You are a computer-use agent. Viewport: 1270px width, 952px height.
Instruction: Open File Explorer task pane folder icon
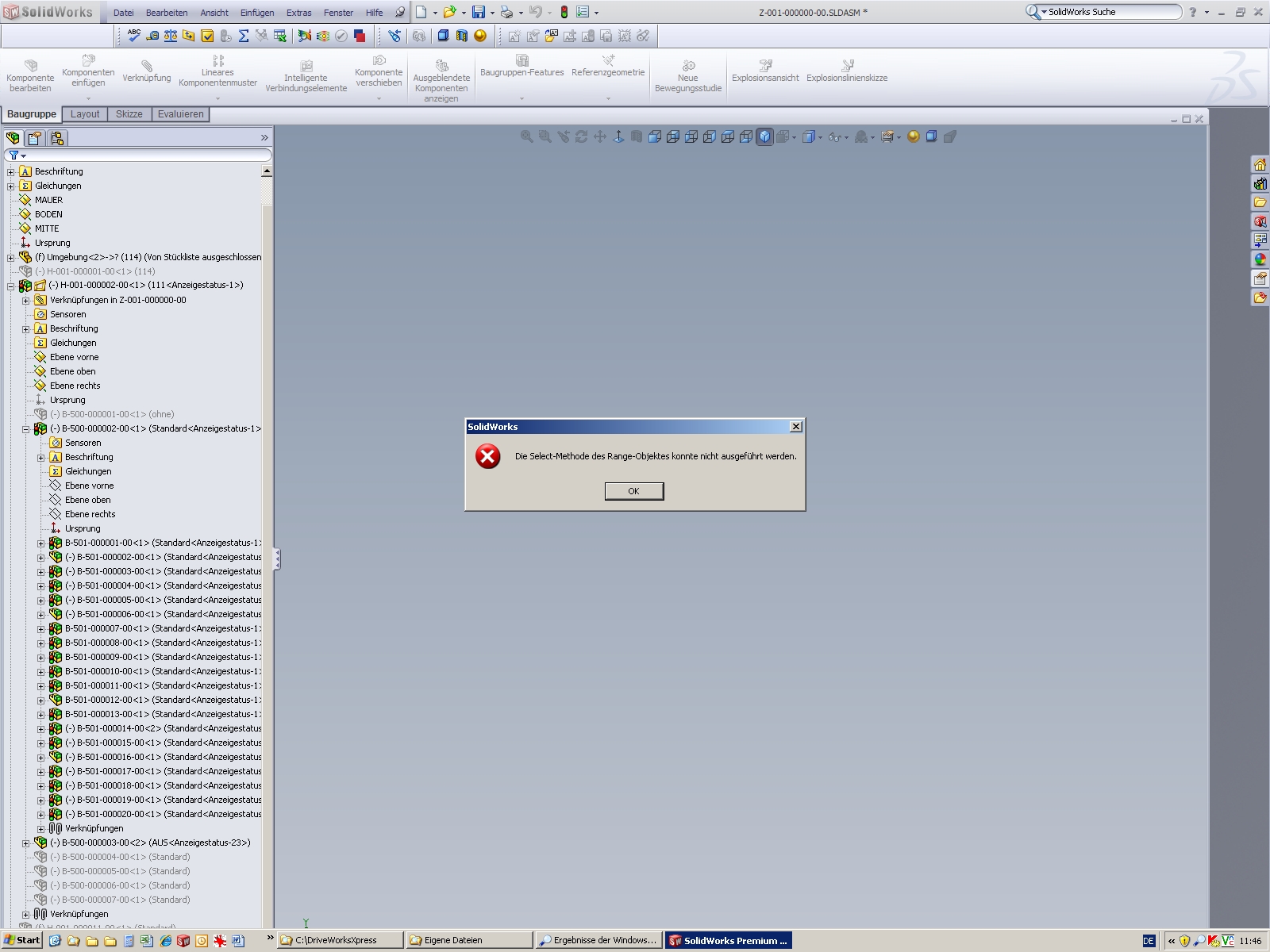point(1260,203)
